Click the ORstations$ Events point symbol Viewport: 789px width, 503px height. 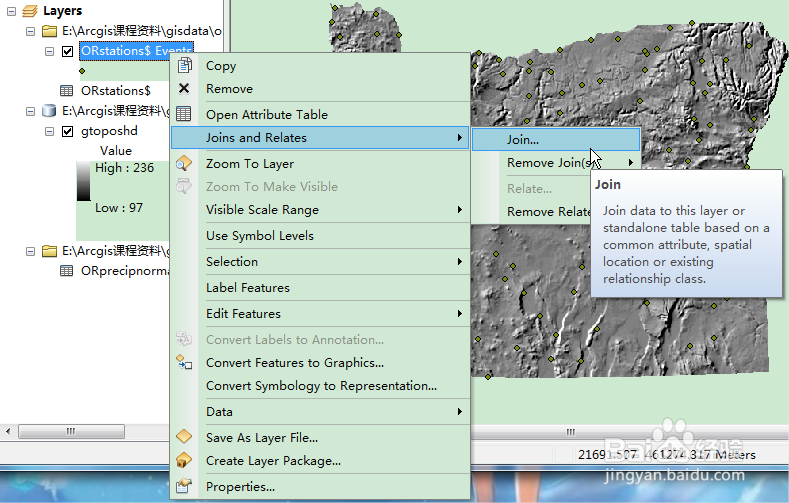tap(82, 71)
